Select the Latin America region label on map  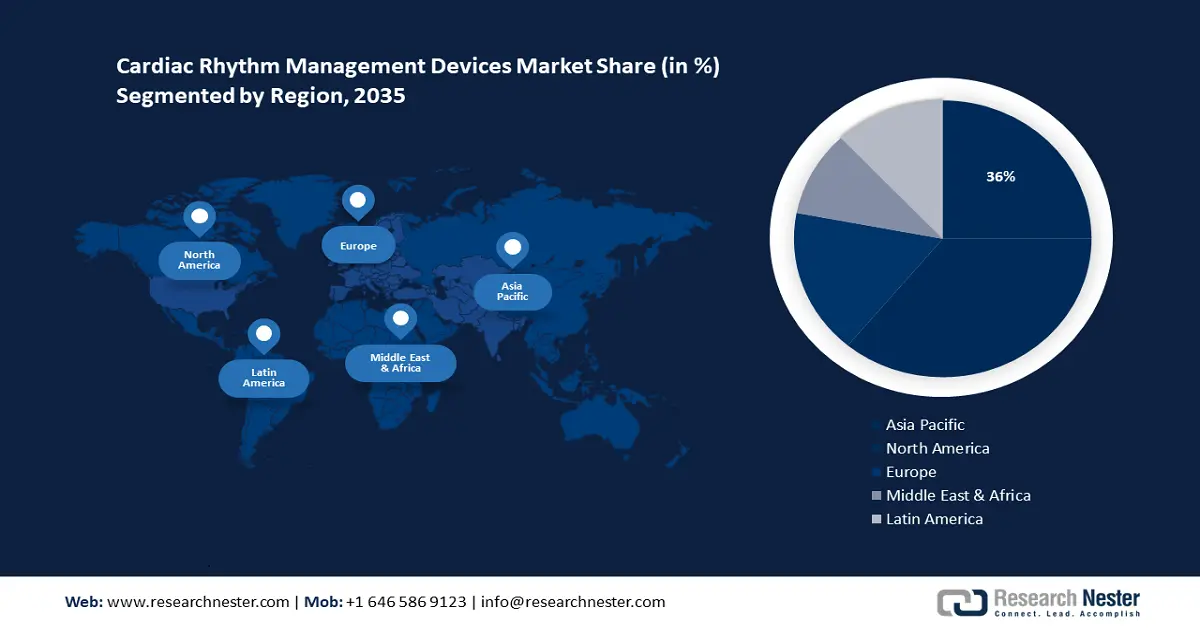[264, 378]
